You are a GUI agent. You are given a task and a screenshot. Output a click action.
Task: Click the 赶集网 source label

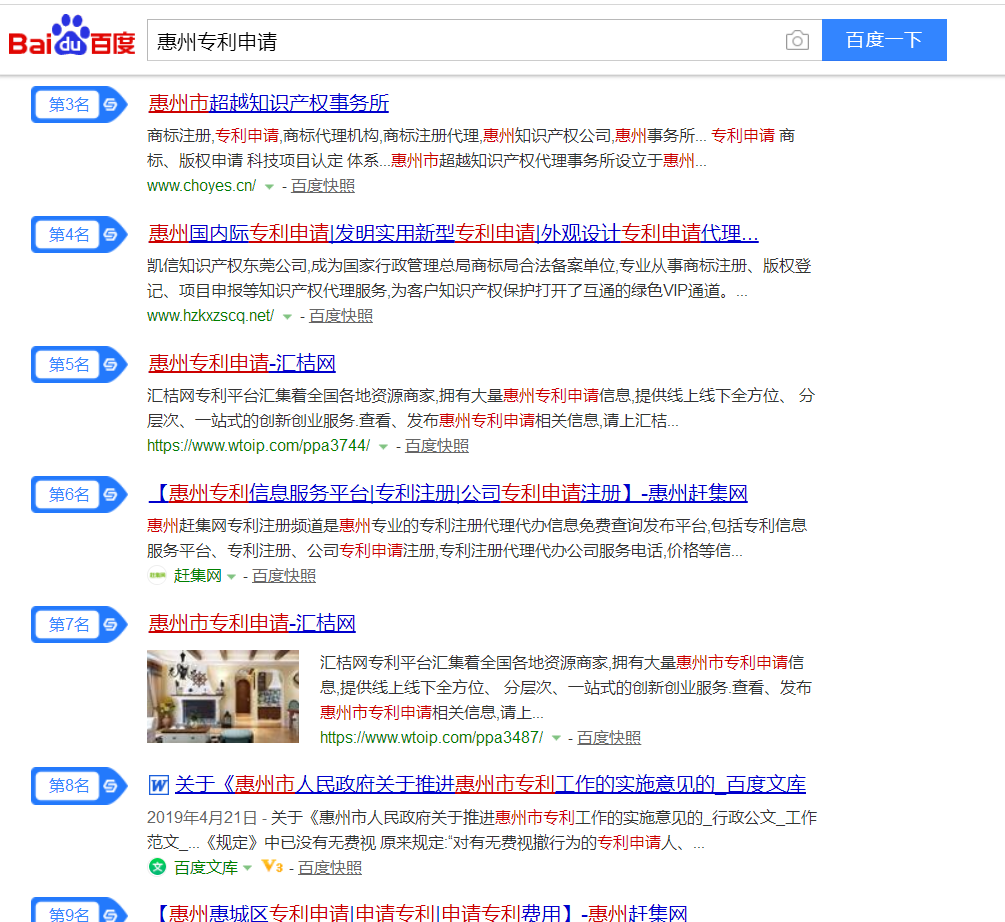(x=197, y=576)
